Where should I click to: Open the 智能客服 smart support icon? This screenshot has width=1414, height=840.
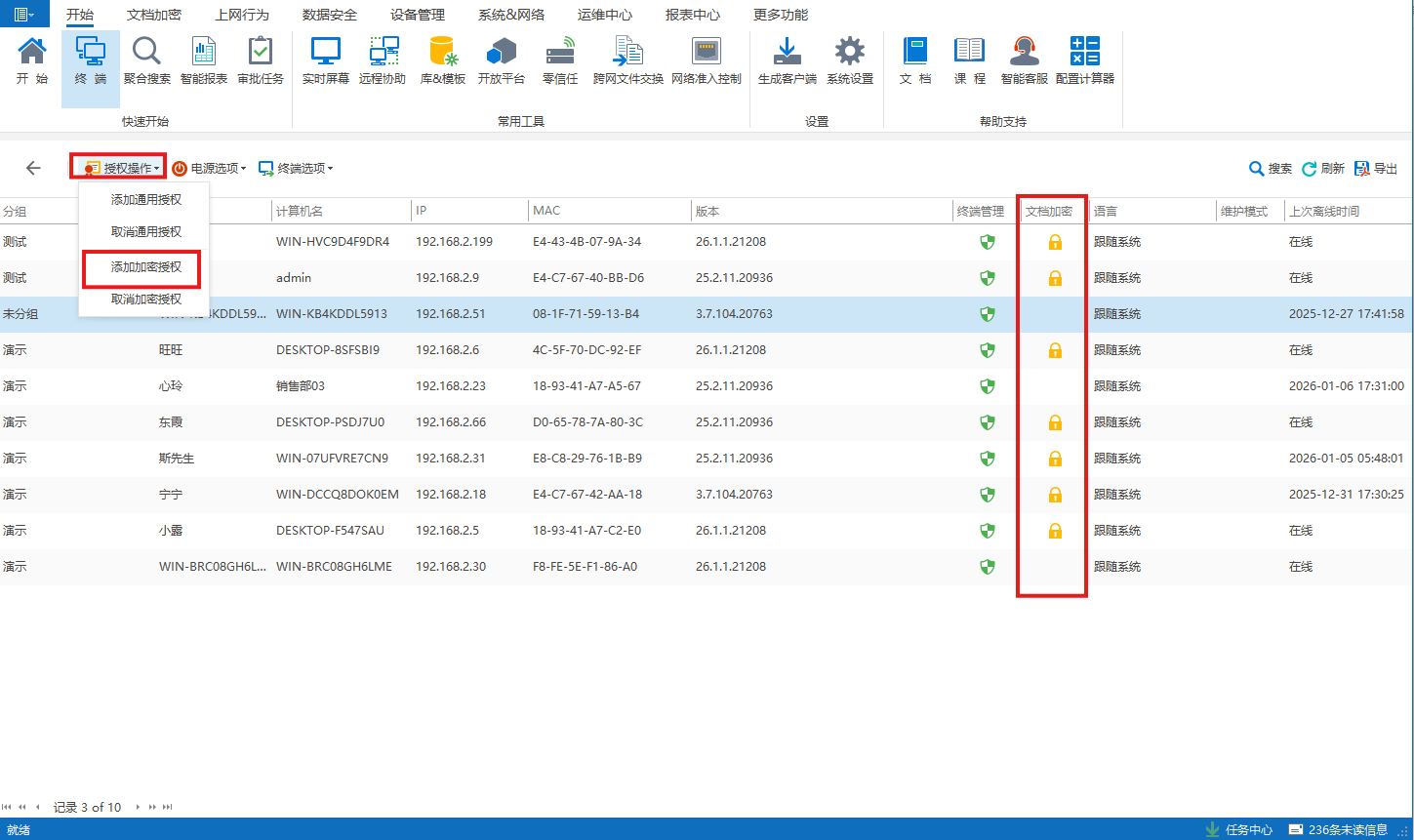[1024, 60]
